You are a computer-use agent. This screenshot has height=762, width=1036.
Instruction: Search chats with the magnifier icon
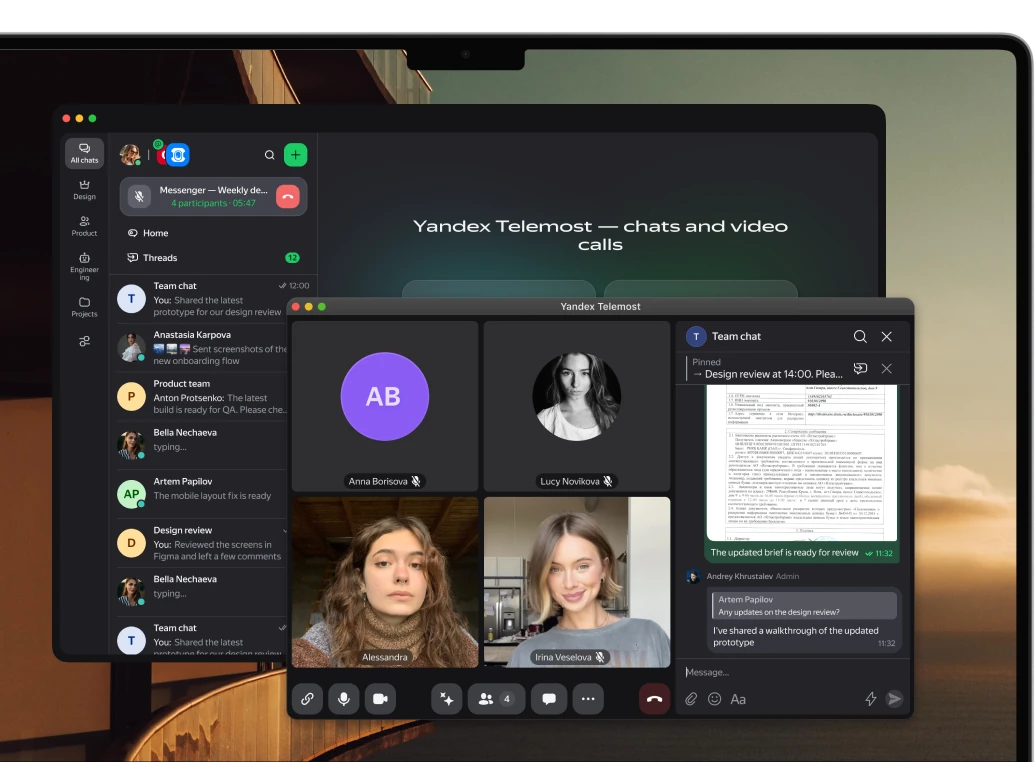tap(270, 155)
